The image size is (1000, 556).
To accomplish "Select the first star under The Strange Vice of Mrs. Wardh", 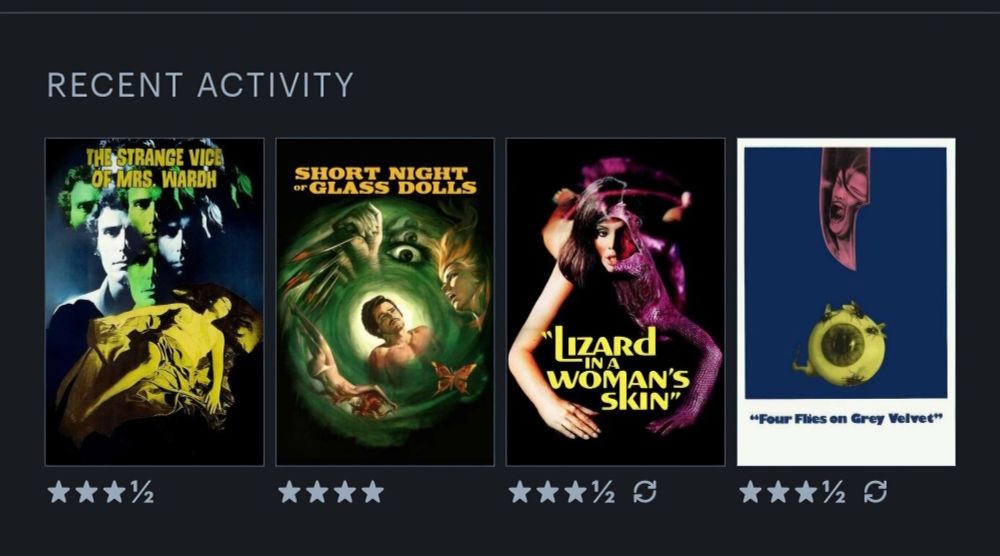I will coord(59,492).
